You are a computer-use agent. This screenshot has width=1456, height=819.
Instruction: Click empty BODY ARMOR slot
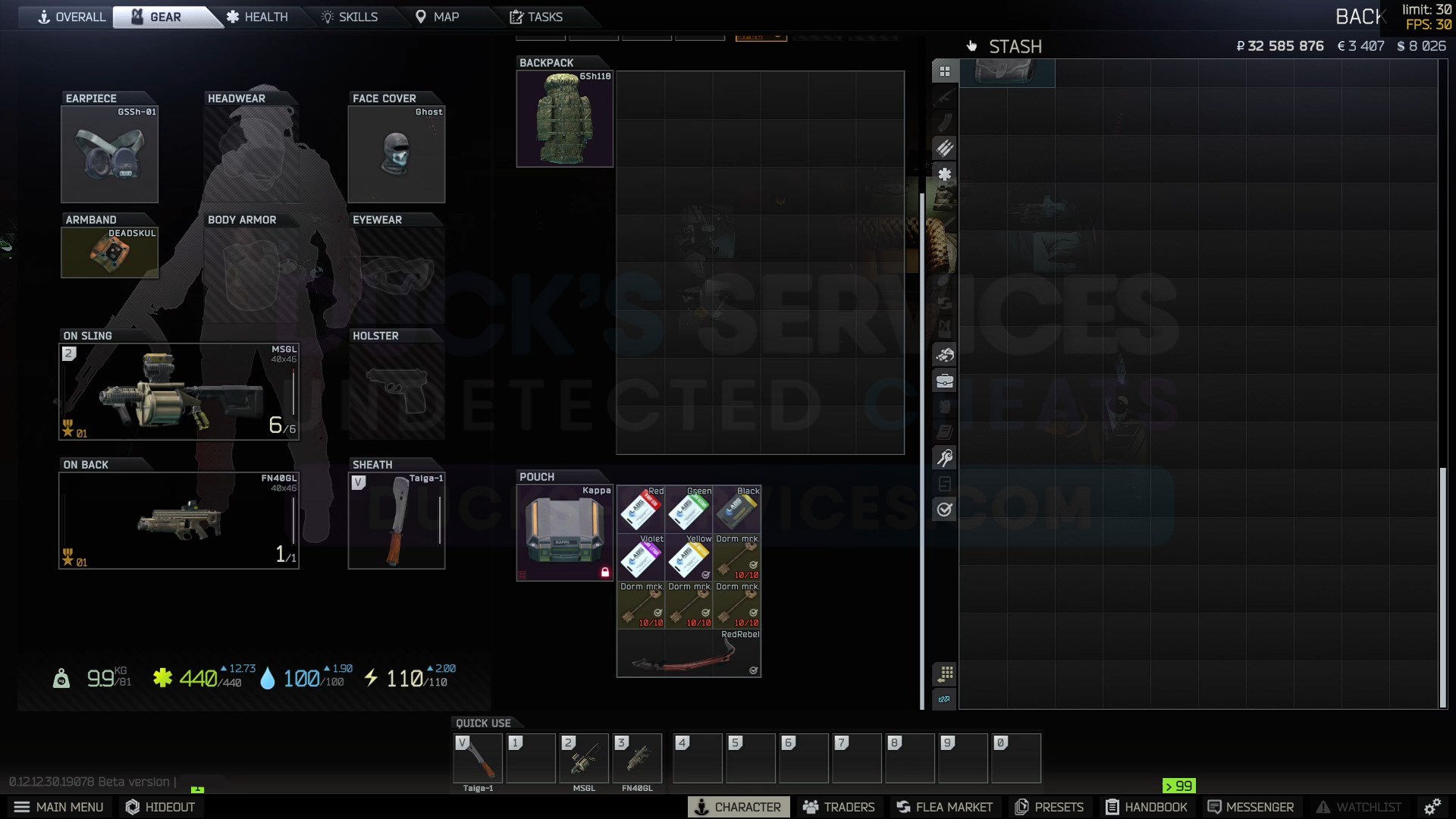pos(252,276)
